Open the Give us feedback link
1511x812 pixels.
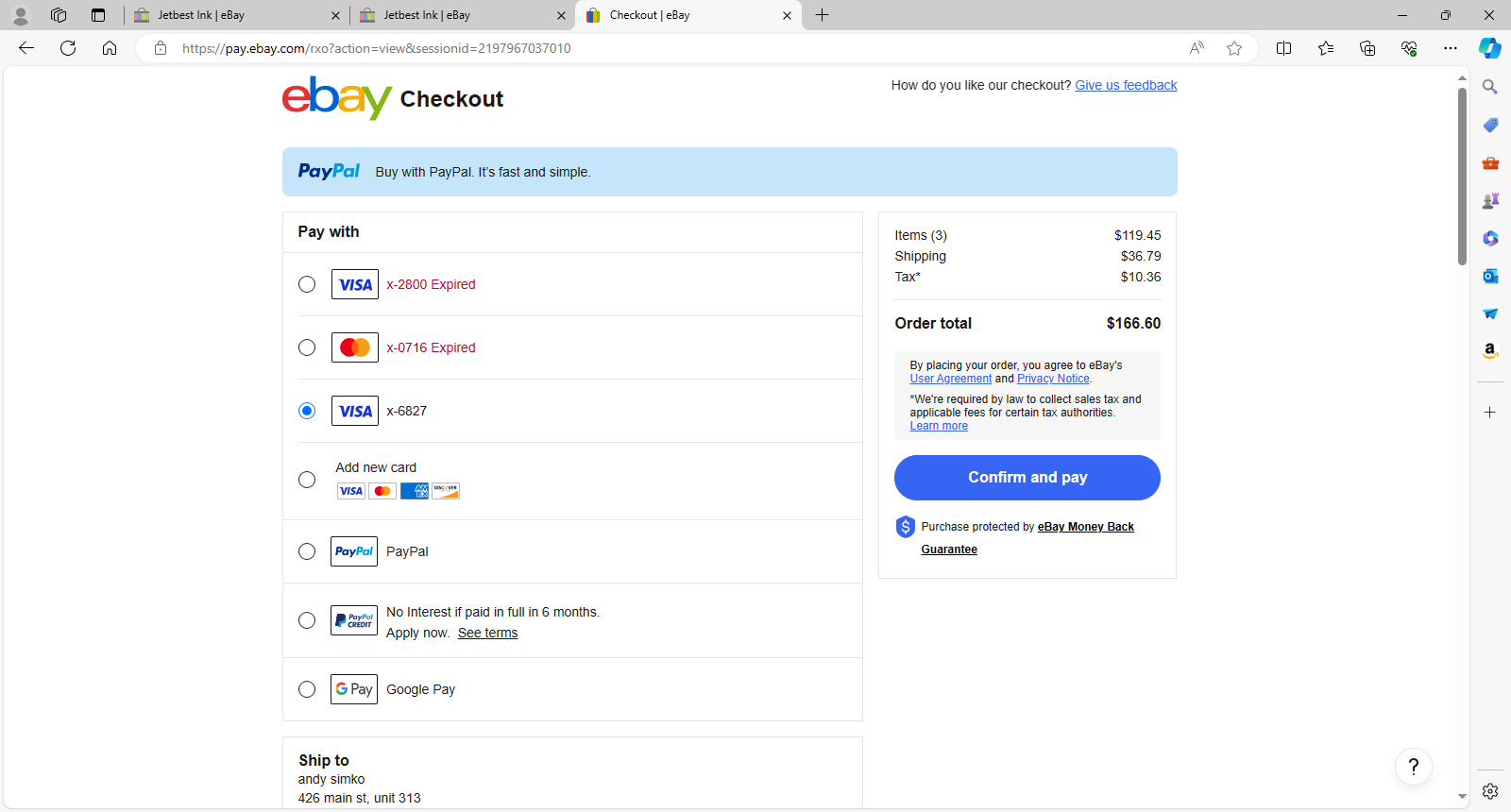(x=1126, y=85)
